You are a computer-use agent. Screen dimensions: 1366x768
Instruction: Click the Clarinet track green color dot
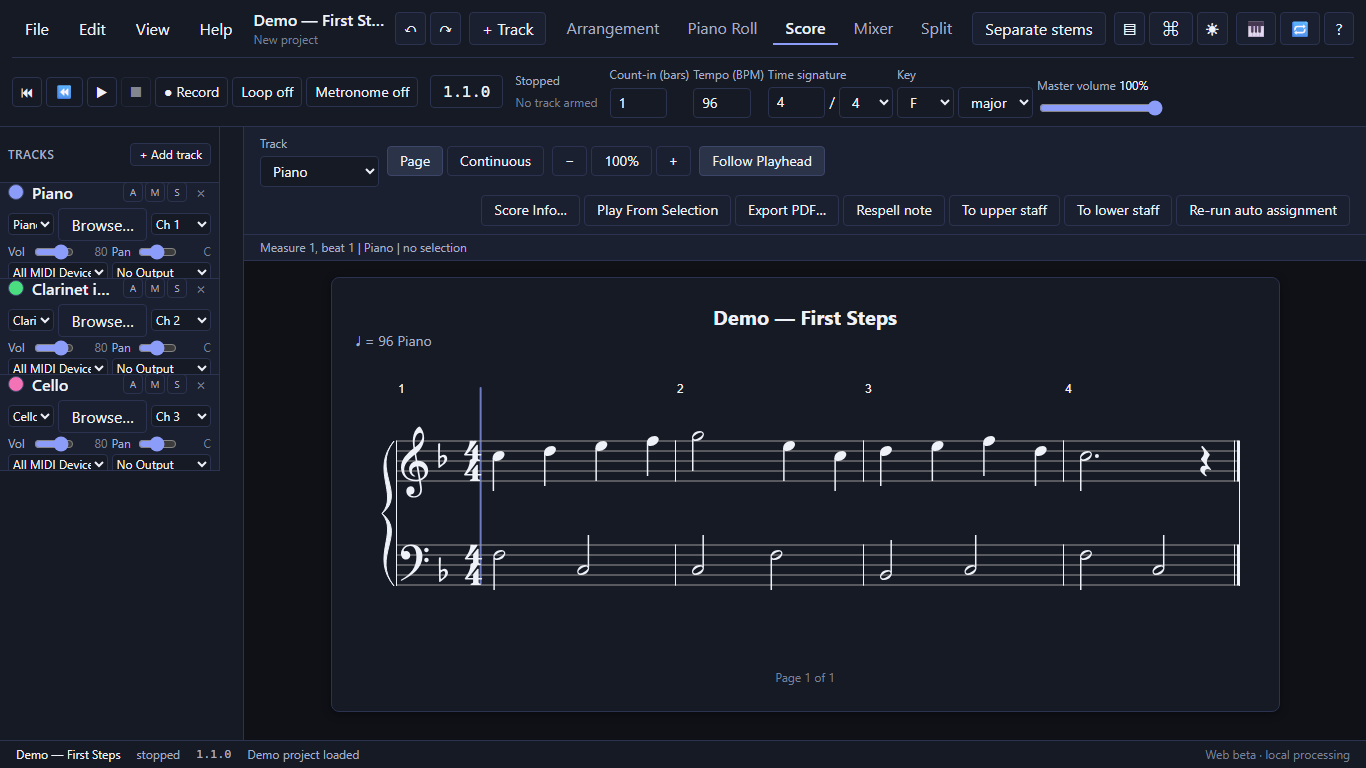[x=16, y=288]
